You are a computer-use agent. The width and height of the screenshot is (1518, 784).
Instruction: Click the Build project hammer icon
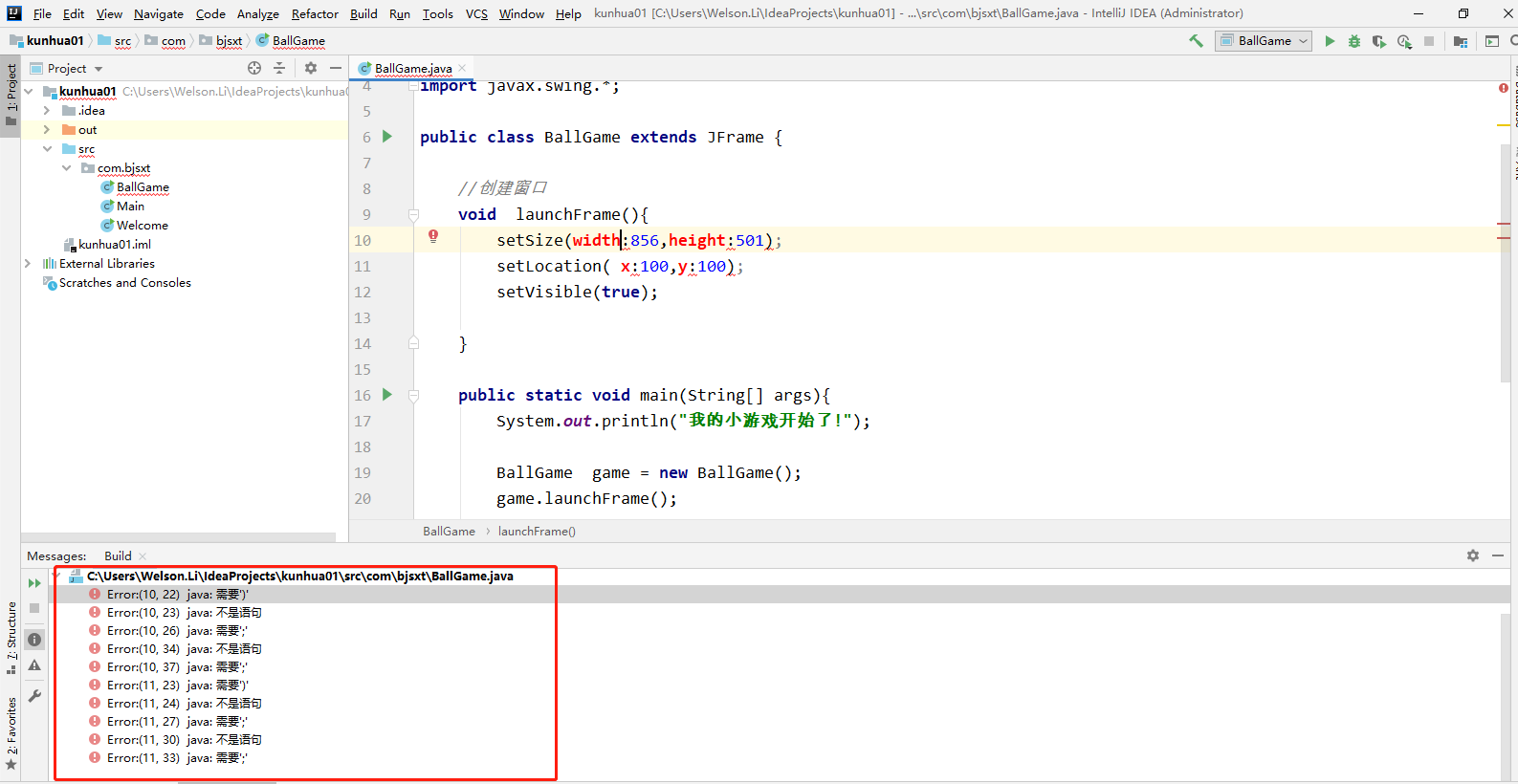[1196, 41]
